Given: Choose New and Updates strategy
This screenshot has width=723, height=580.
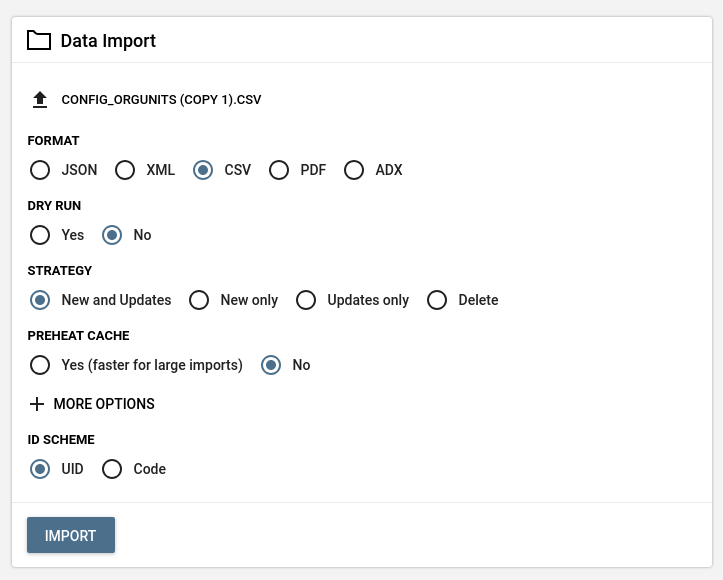Looking at the screenshot, I should (x=40, y=300).
